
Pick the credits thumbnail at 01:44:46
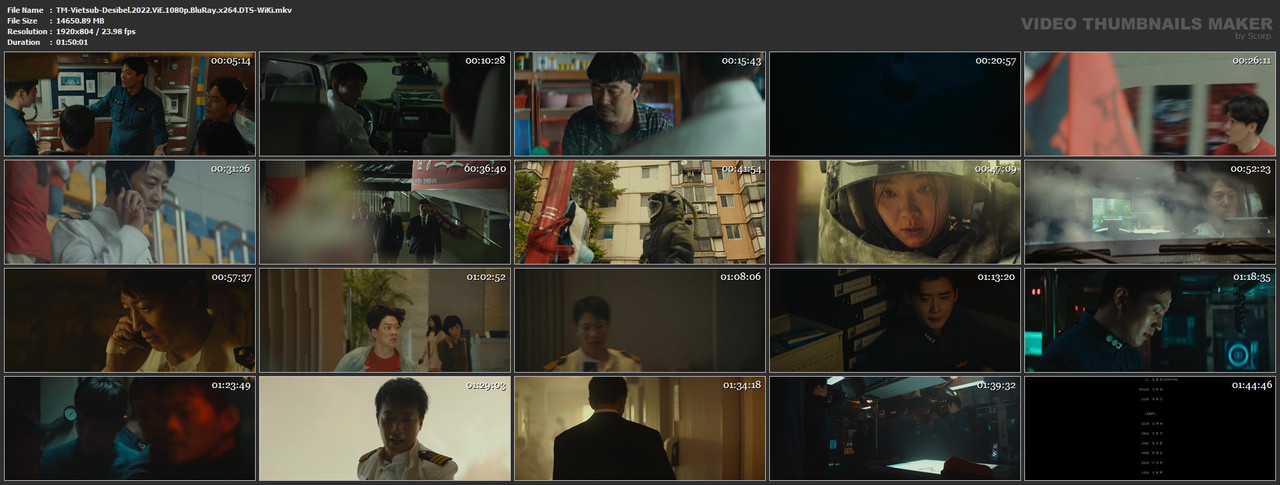(x=1150, y=428)
